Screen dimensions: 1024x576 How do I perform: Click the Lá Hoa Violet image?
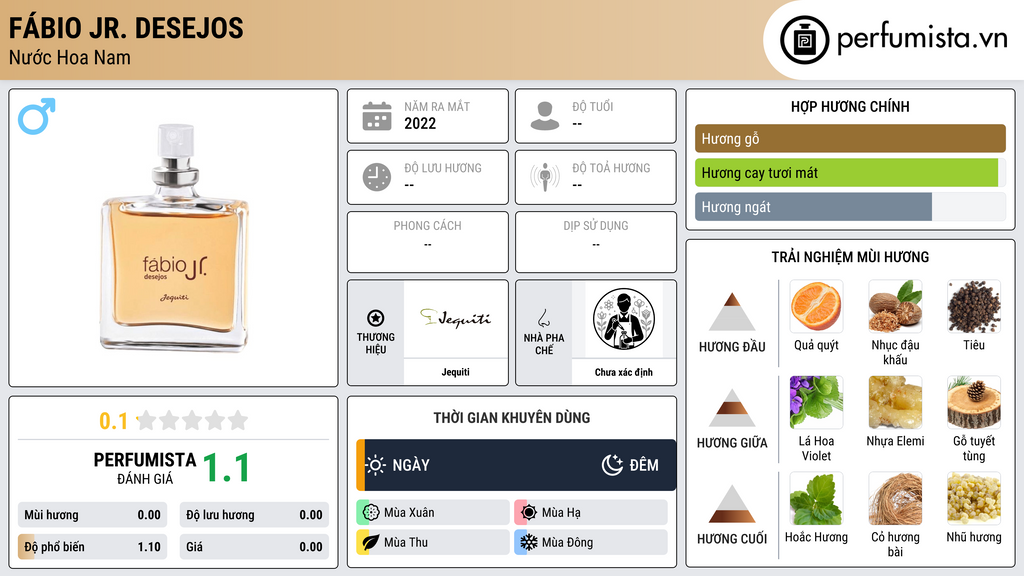tap(816, 402)
